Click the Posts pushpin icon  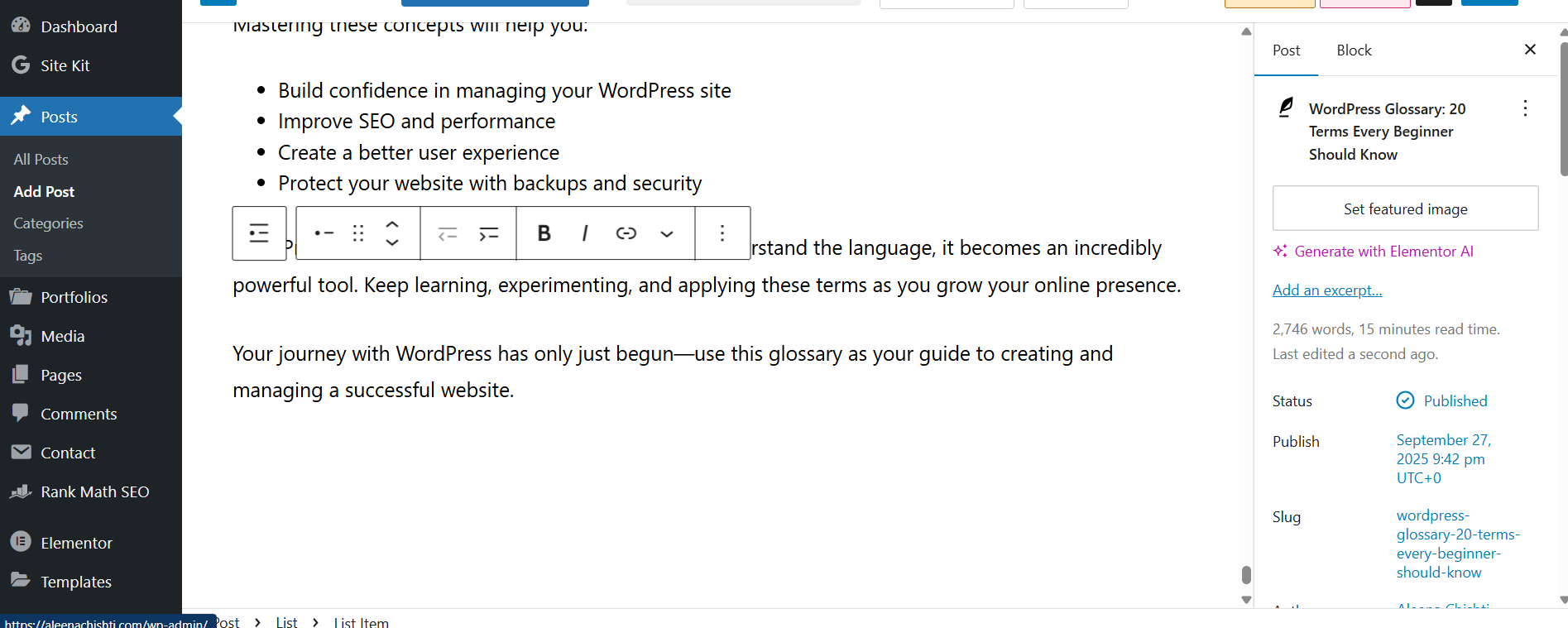coord(21,116)
